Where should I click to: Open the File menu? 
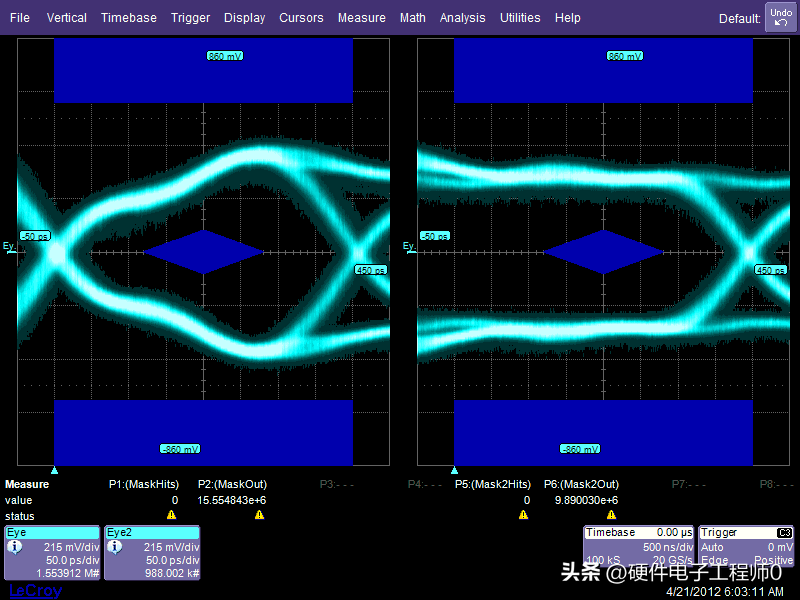pyautogui.click(x=20, y=18)
